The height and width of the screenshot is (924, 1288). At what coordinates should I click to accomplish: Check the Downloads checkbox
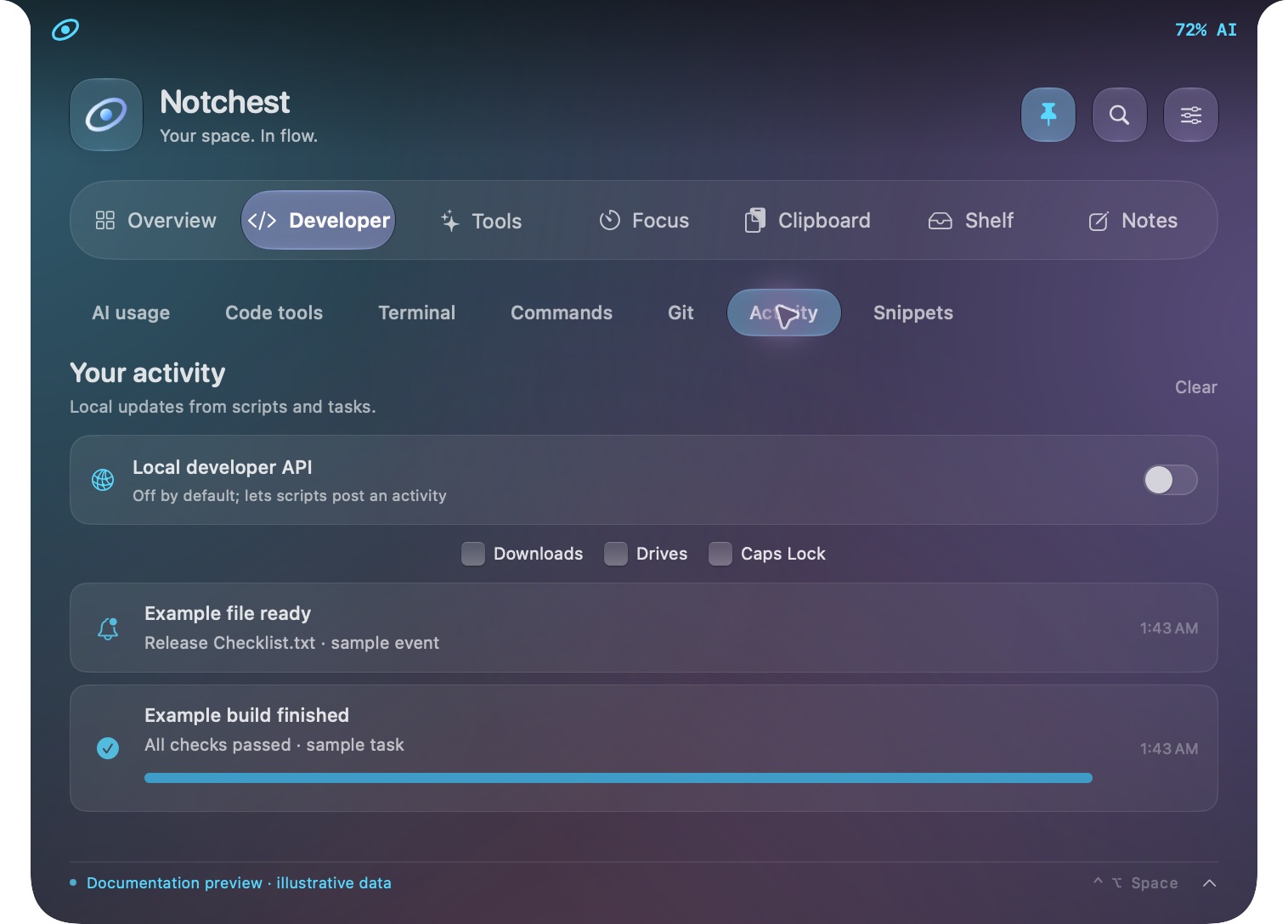pyautogui.click(x=473, y=554)
